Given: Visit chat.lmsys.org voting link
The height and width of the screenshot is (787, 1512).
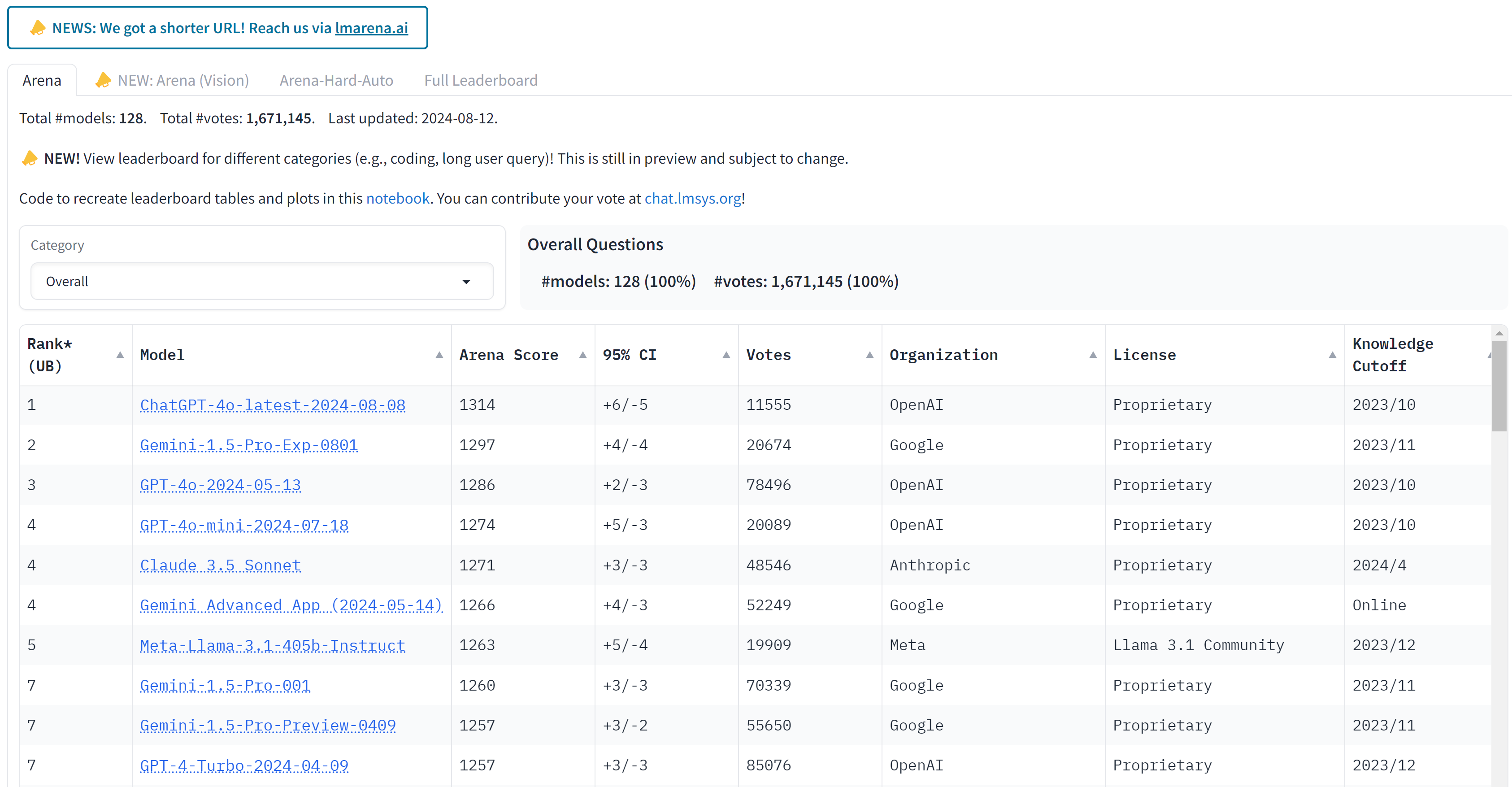Looking at the screenshot, I should 693,198.
